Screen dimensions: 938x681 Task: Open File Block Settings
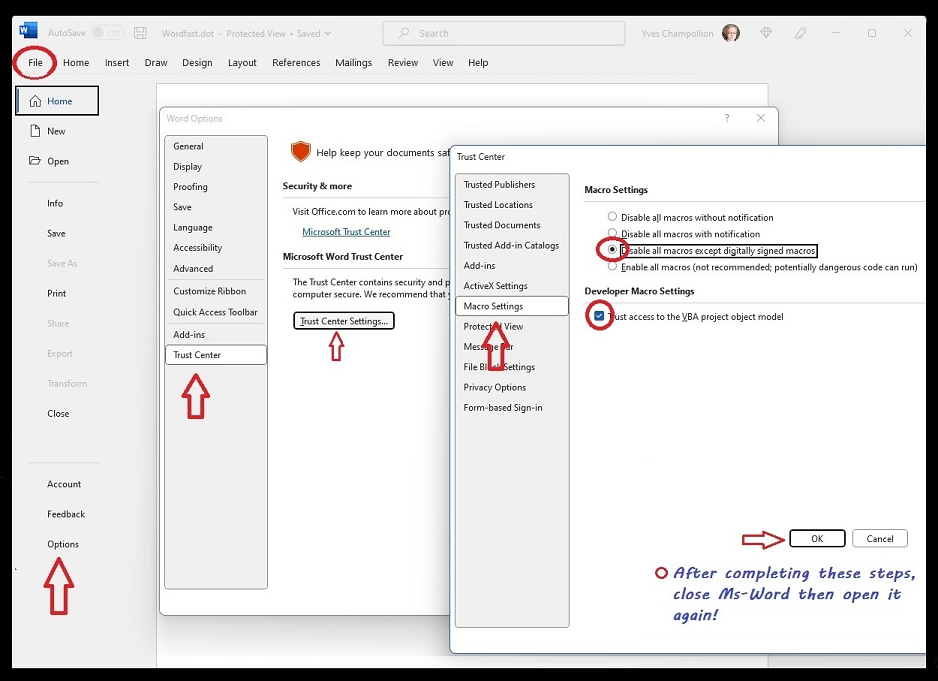tap(512, 367)
